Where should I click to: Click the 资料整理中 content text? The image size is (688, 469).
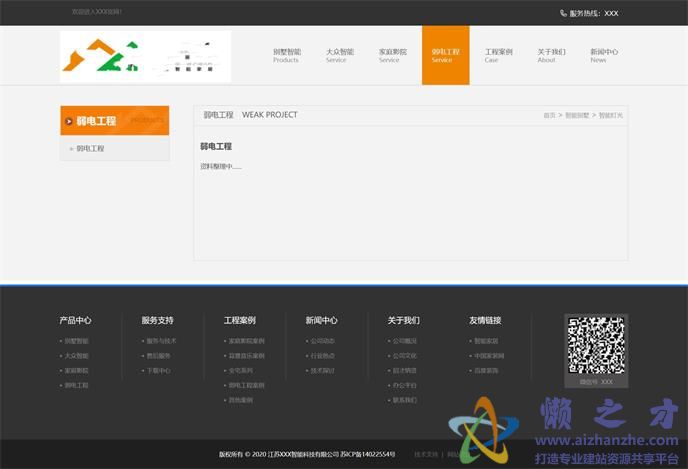[x=221, y=166]
